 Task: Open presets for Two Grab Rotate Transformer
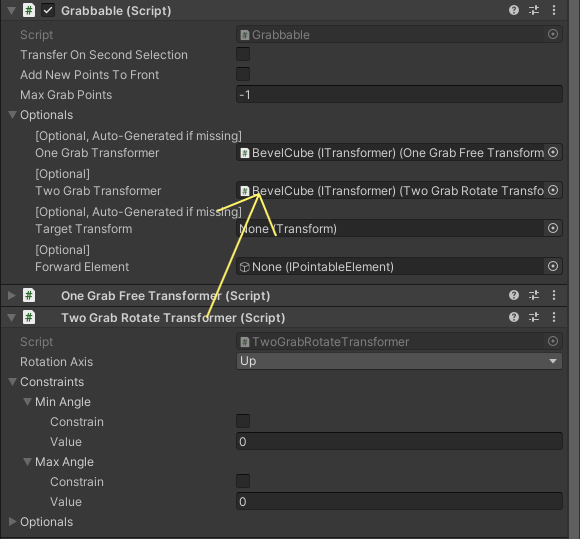pos(534,317)
